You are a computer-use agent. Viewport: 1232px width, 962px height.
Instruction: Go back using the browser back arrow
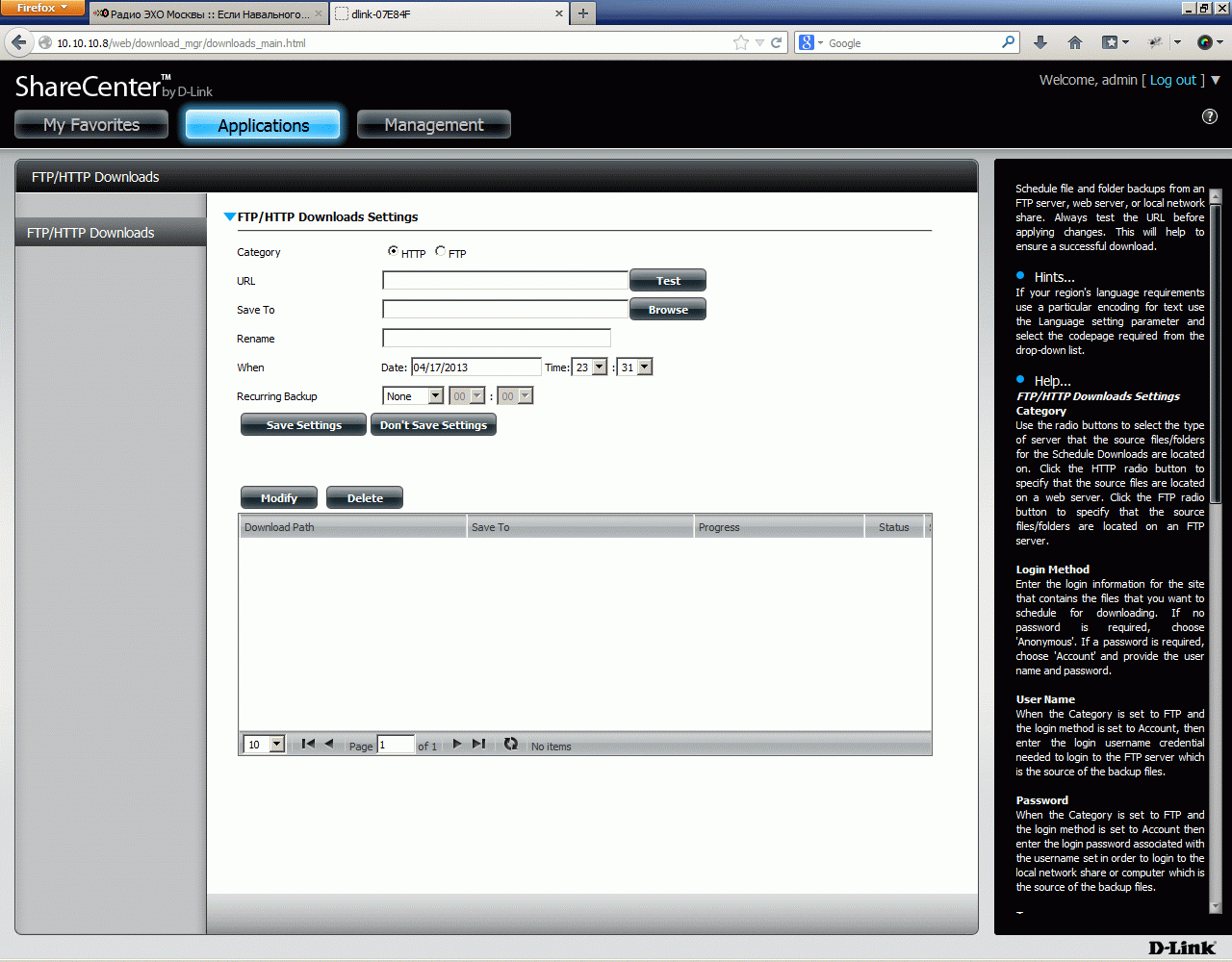(18, 42)
